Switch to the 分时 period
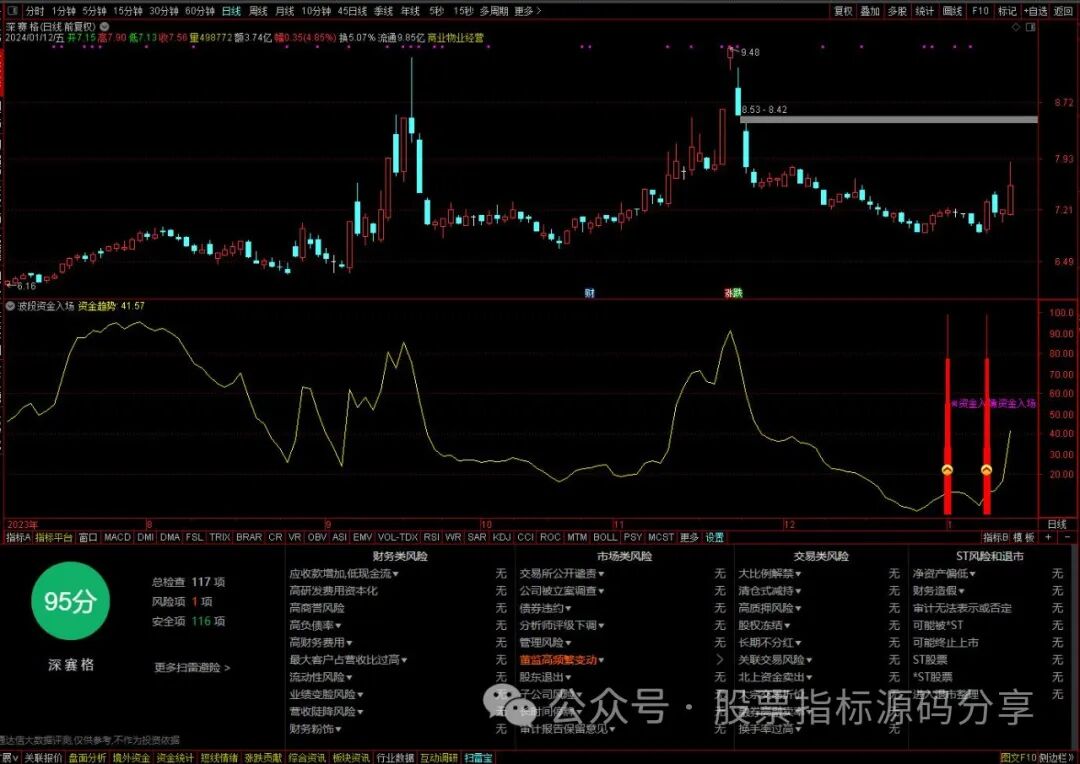Screen dimensions: 1080x764 [34, 11]
